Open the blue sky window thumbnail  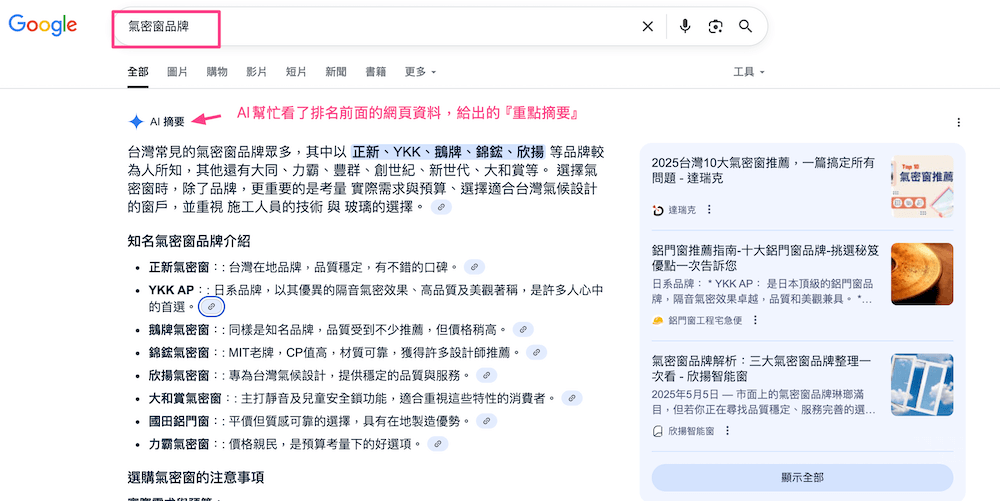point(922,385)
